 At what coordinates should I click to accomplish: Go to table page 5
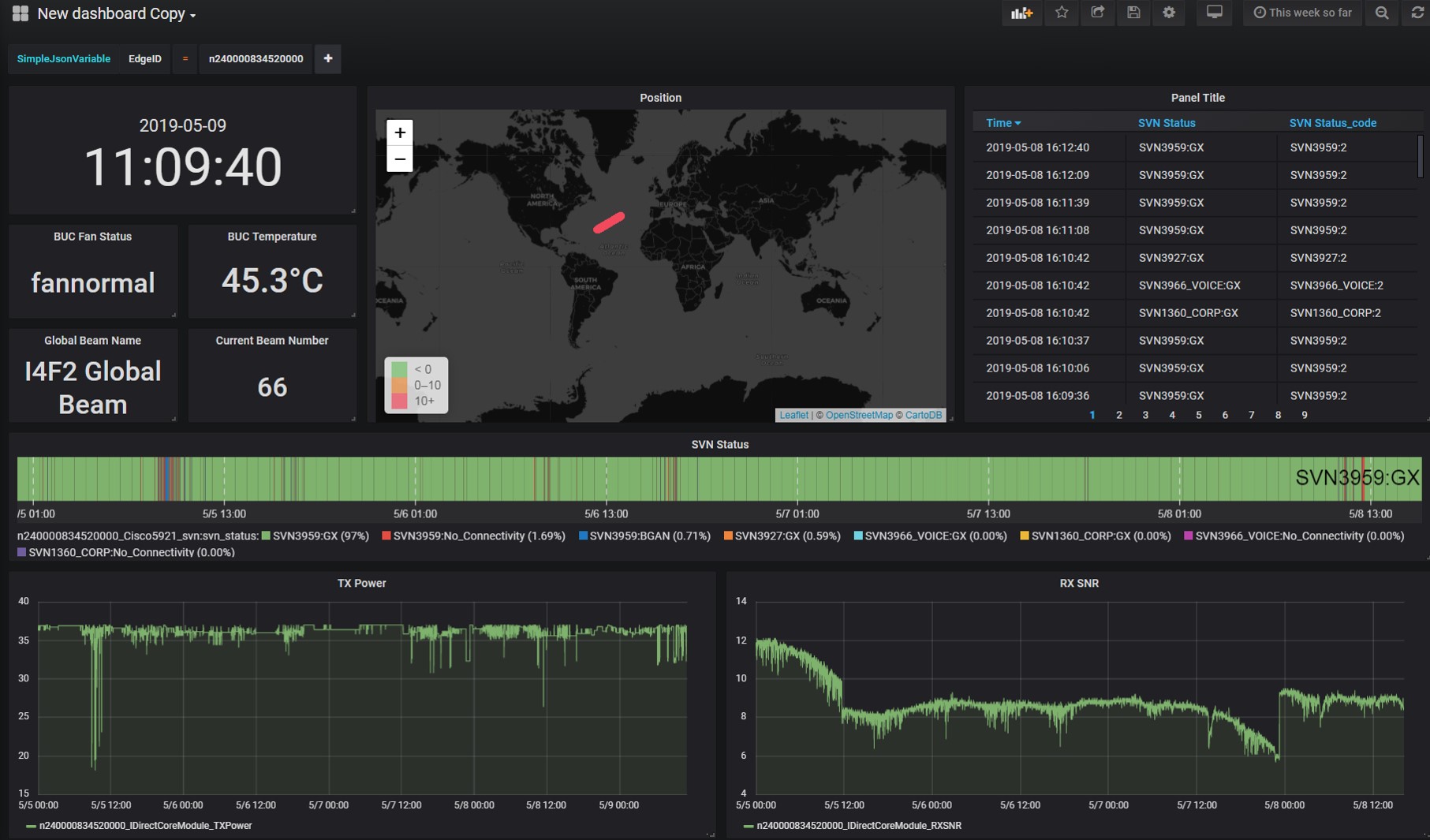[x=1199, y=415]
